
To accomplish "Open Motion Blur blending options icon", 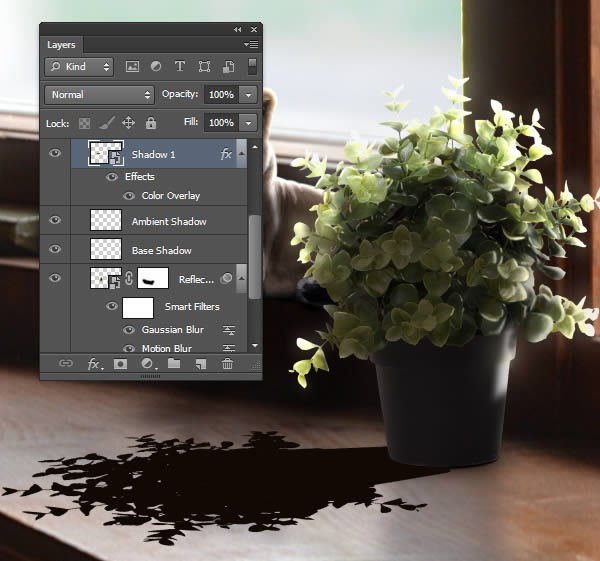I will point(229,348).
